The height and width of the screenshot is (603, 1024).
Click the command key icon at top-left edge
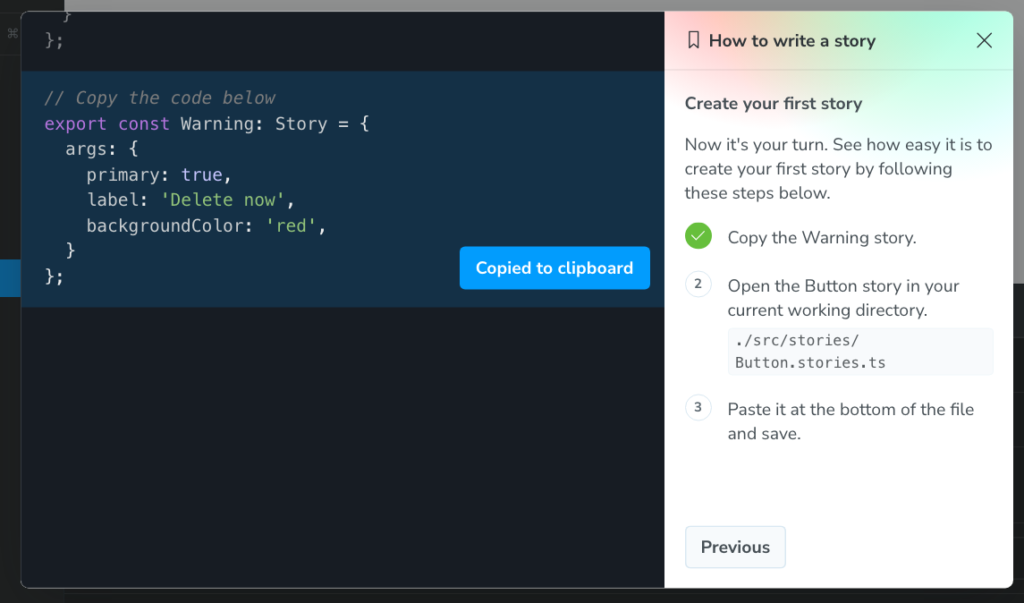pyautogui.click(x=12, y=33)
